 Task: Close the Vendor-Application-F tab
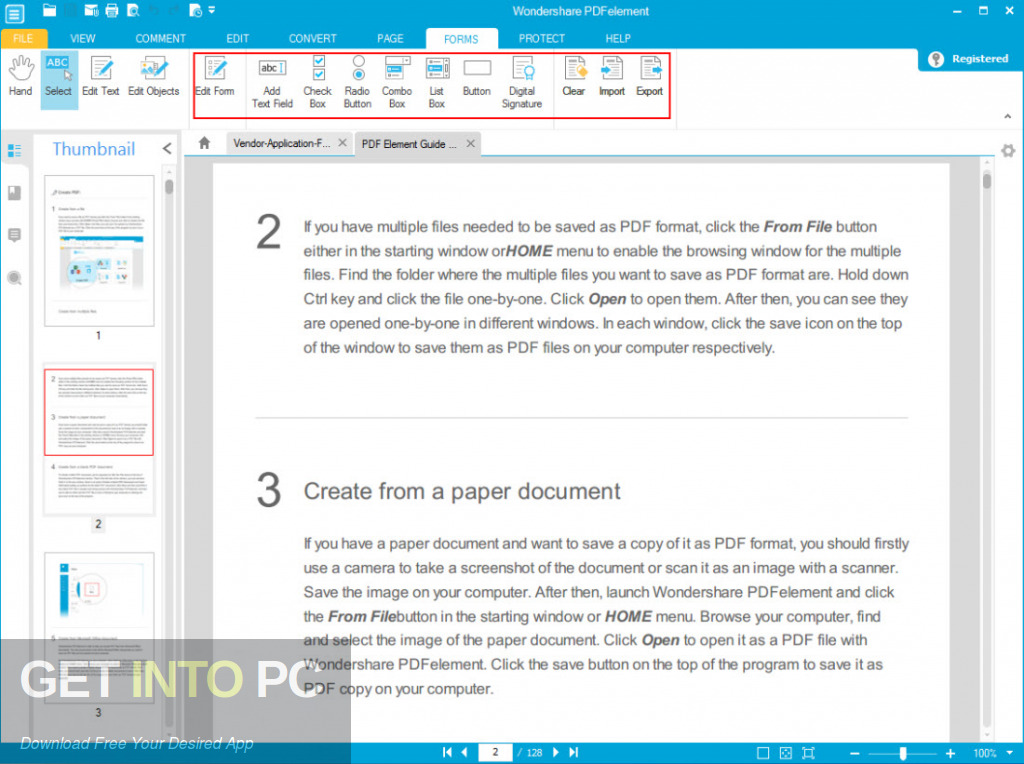click(x=342, y=142)
